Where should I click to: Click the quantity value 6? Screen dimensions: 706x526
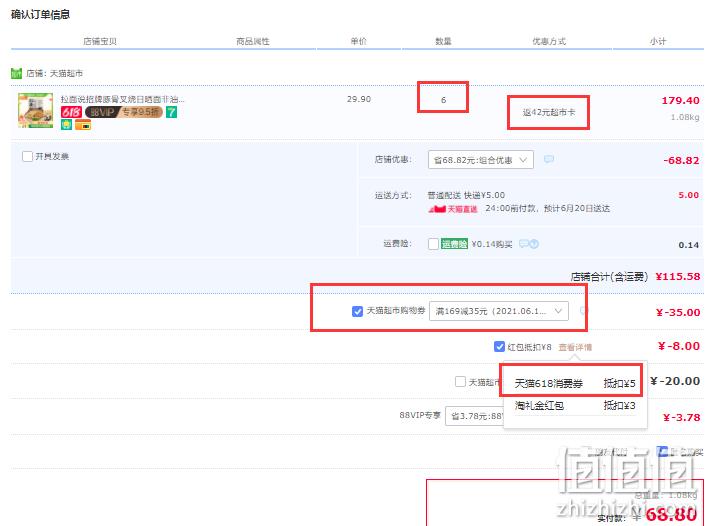443,100
